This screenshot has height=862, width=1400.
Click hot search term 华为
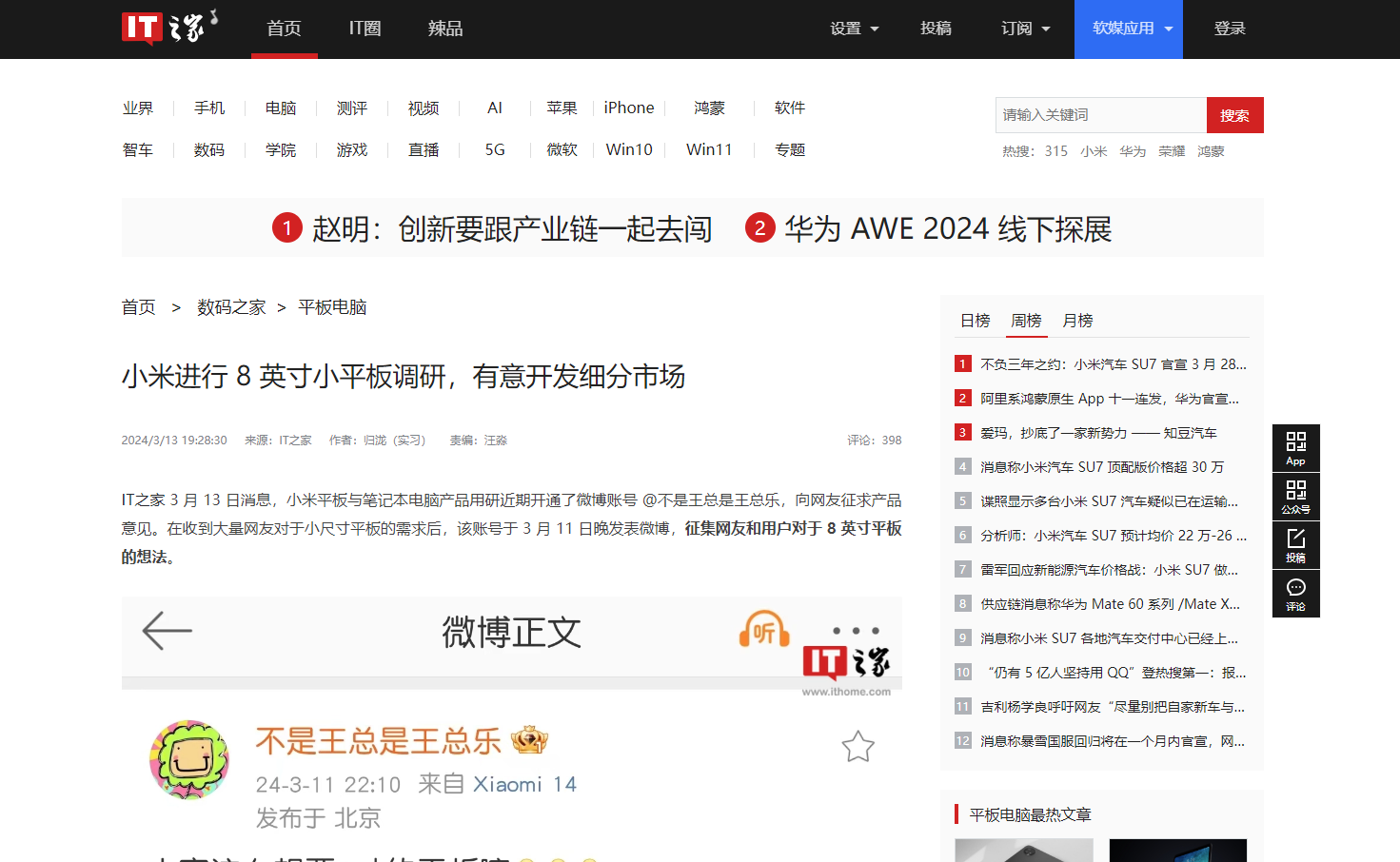pos(1133,151)
